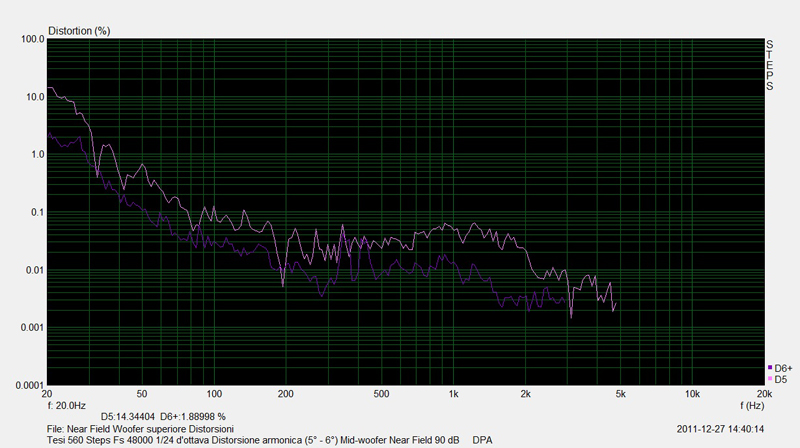Click the 2k frequency axis label

pyautogui.click(x=526, y=394)
